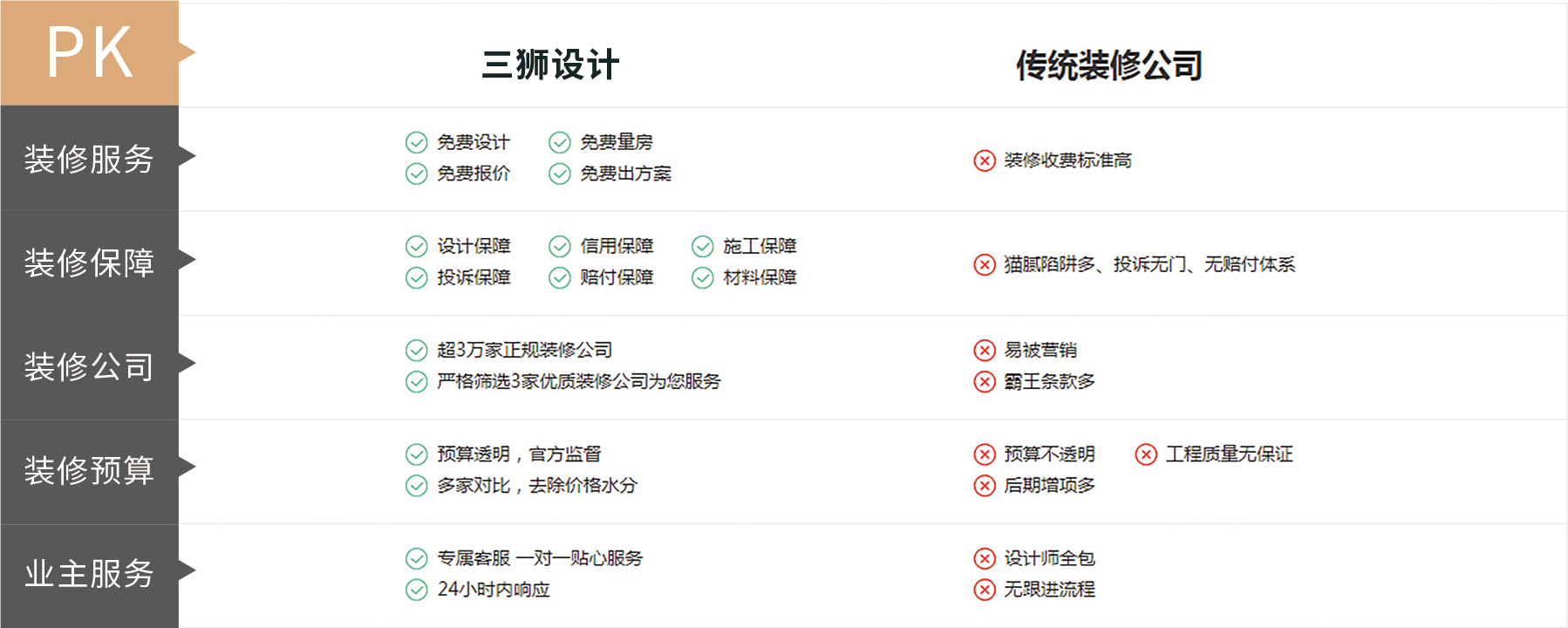Click the green check icon beside 材料保障
The width and height of the screenshot is (1568, 628).
tap(703, 277)
